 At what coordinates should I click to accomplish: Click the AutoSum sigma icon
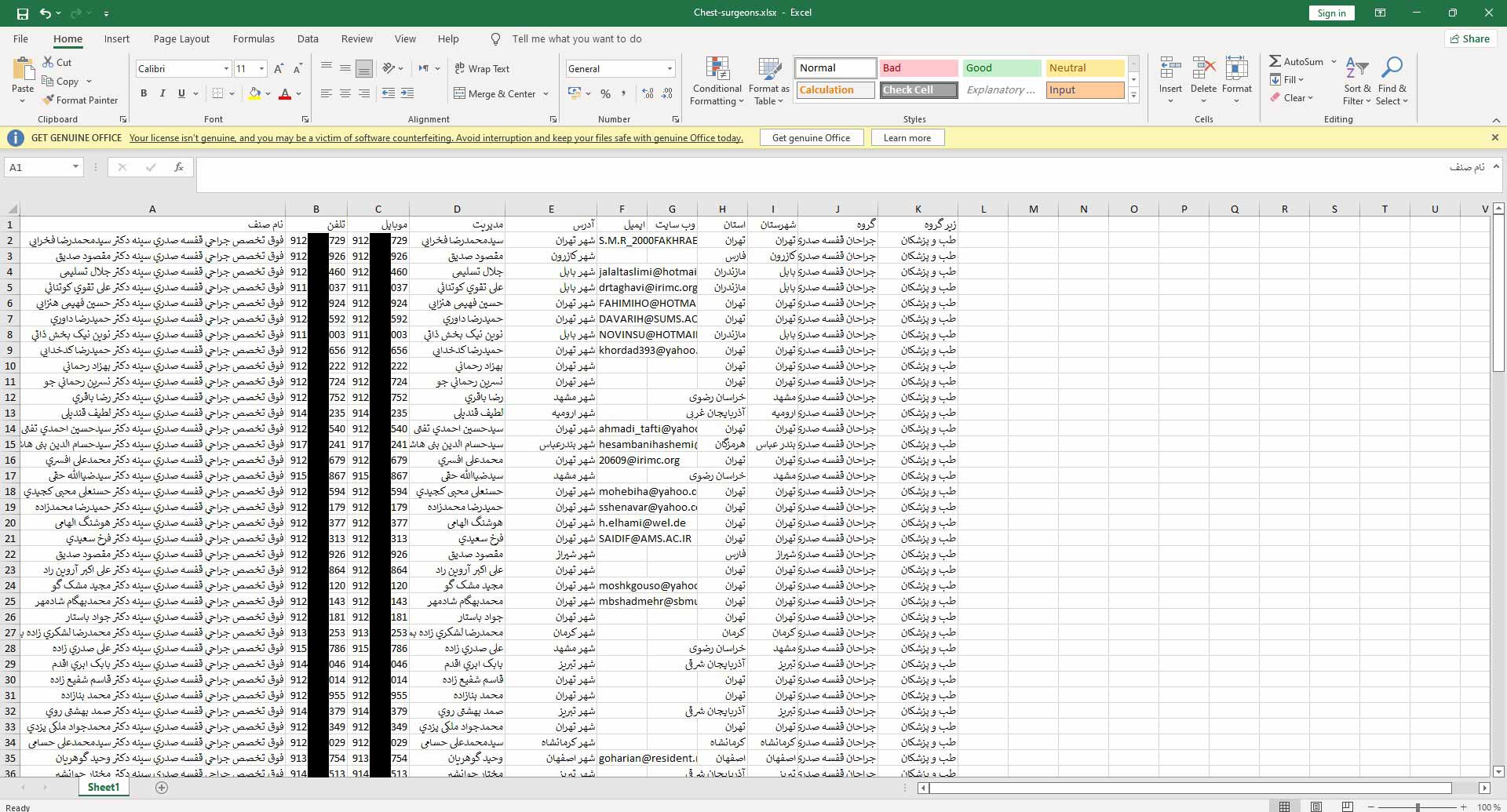(1275, 61)
